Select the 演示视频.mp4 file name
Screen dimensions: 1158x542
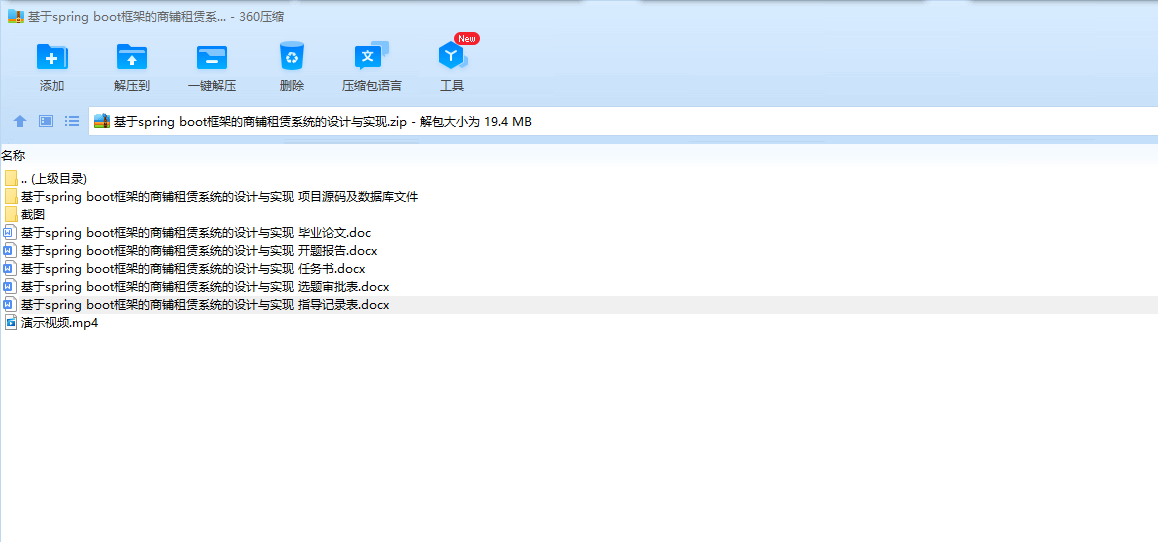point(59,323)
